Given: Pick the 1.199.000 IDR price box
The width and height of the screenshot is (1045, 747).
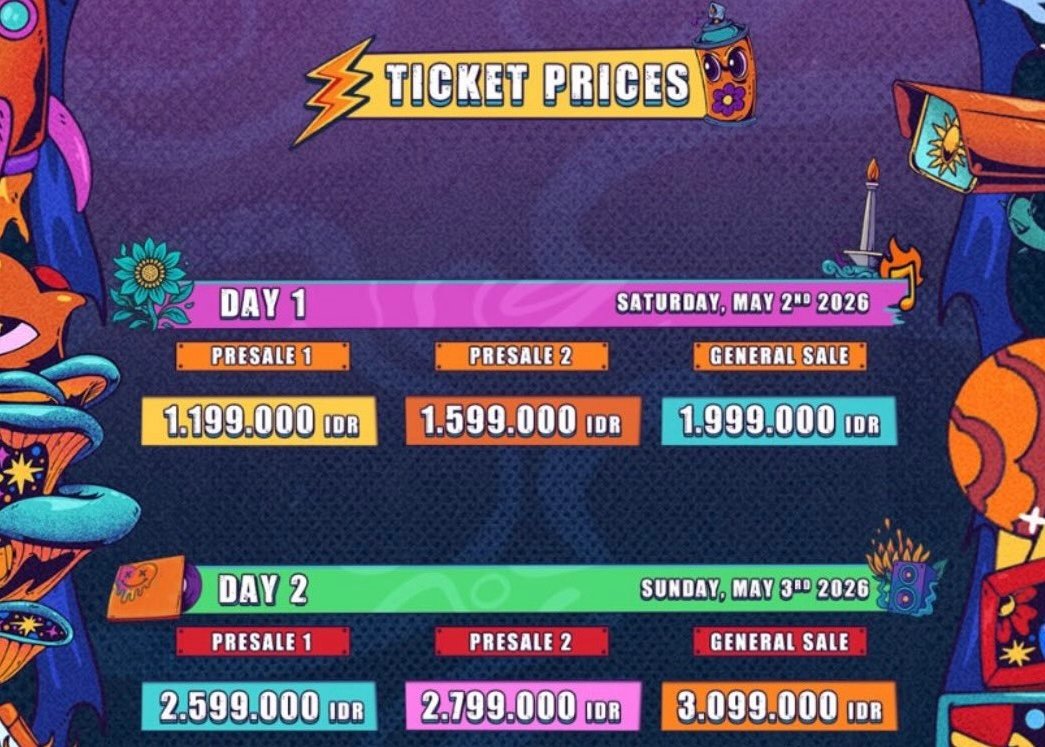Looking at the screenshot, I should [x=259, y=421].
